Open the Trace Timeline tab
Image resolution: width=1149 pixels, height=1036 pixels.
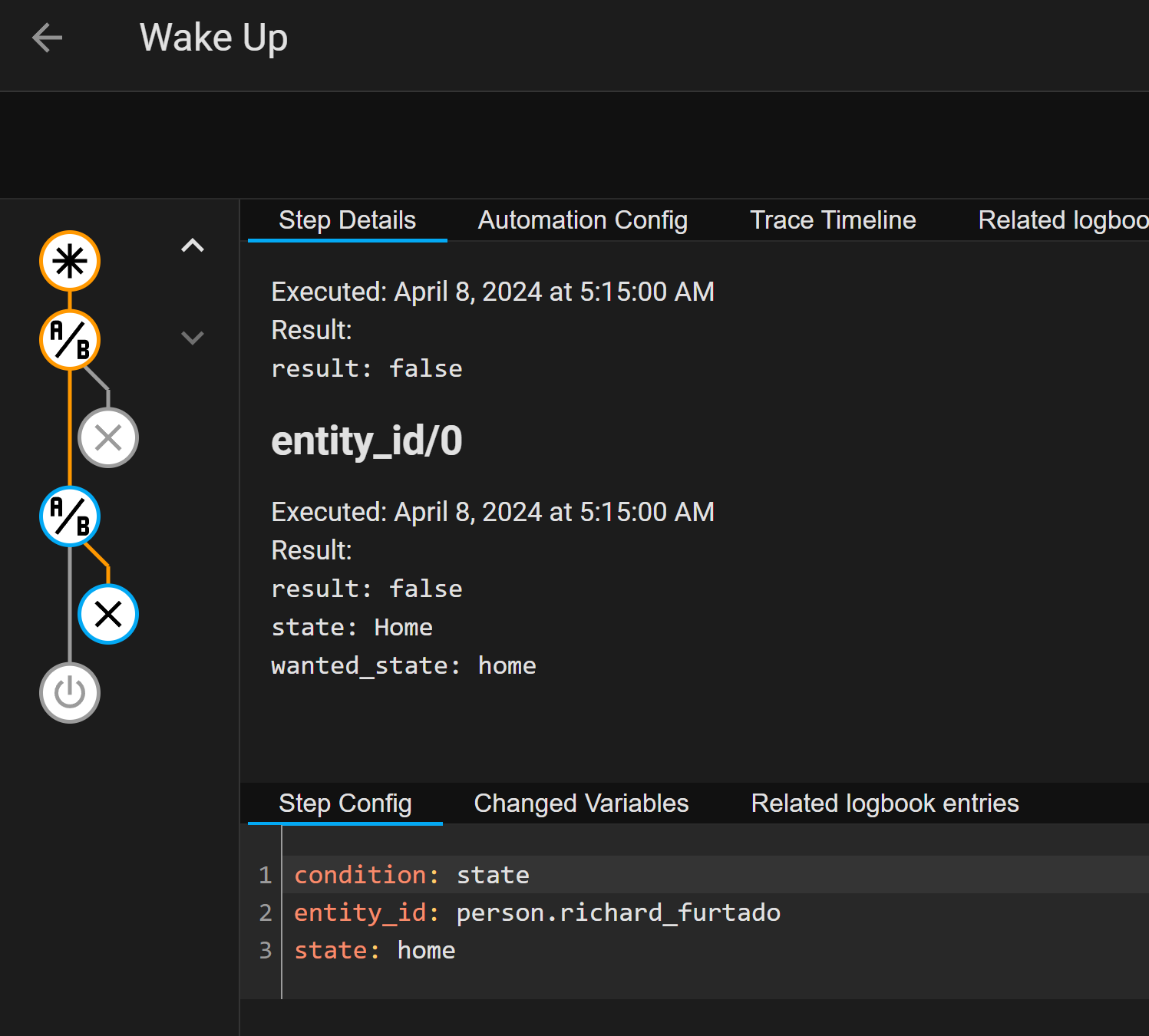tap(833, 219)
